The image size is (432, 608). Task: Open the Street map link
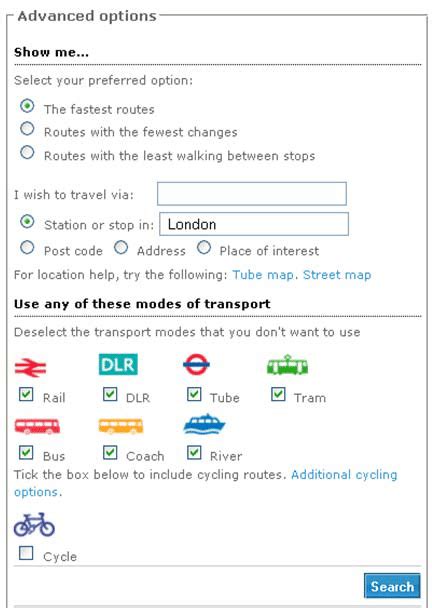tap(337, 275)
